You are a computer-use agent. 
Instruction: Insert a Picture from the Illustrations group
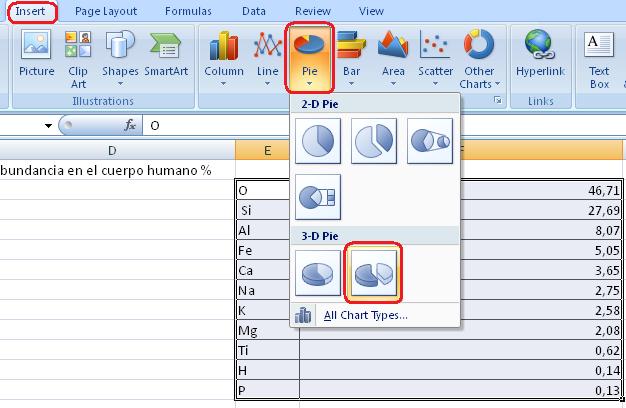tap(37, 54)
